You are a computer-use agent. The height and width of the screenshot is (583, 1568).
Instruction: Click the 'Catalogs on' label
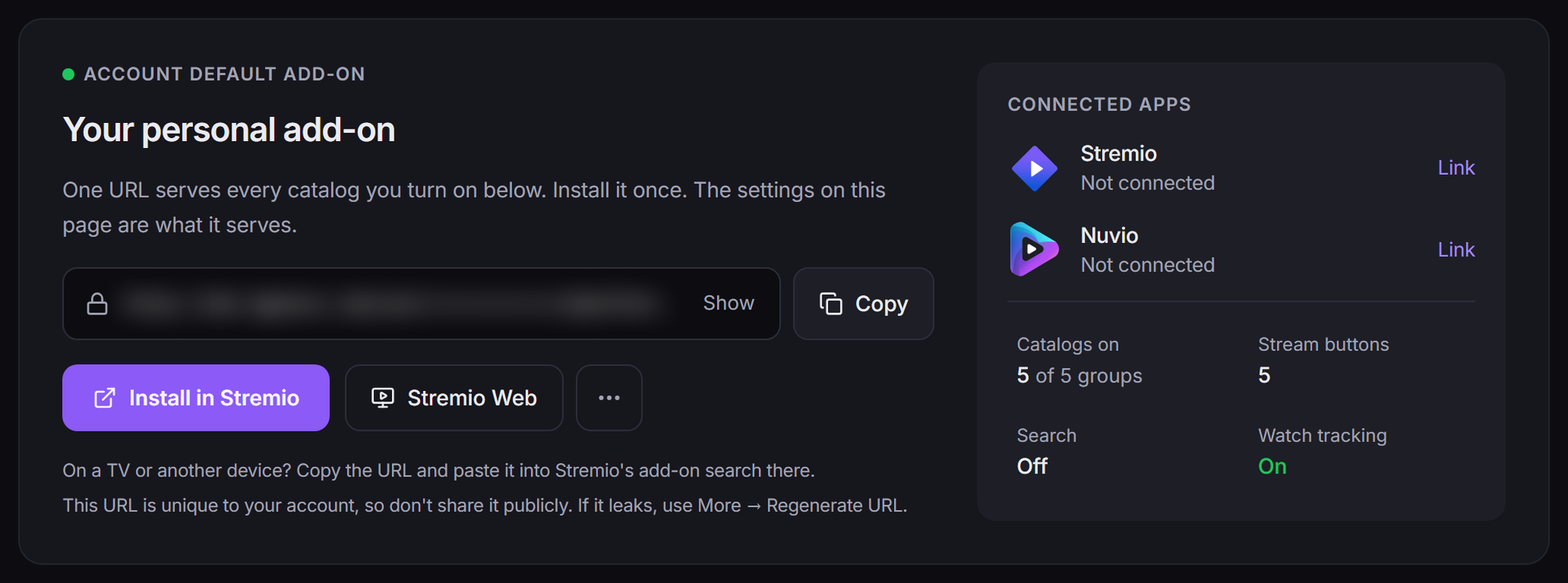pos(1068,345)
